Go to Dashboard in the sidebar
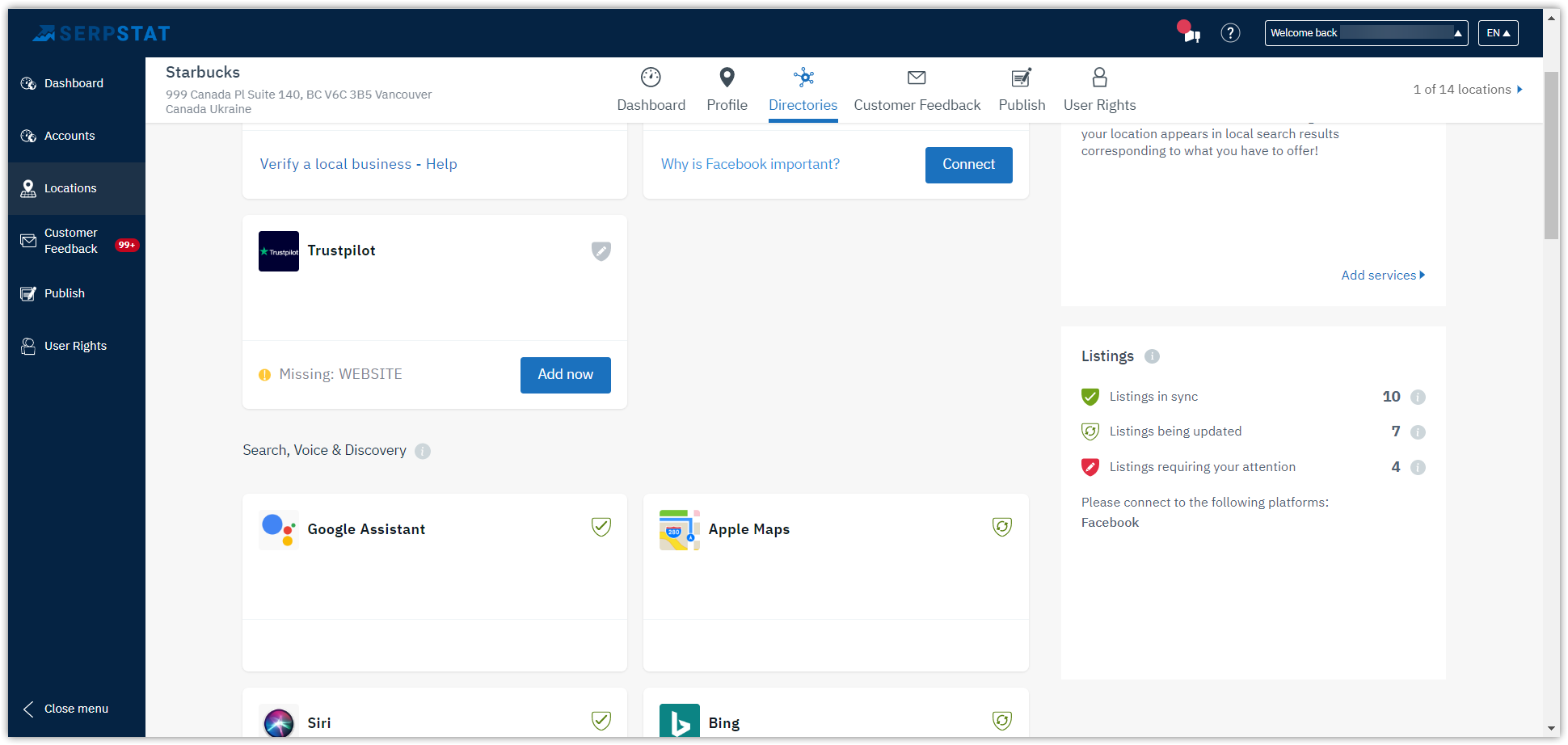1568x745 pixels. coord(77,83)
